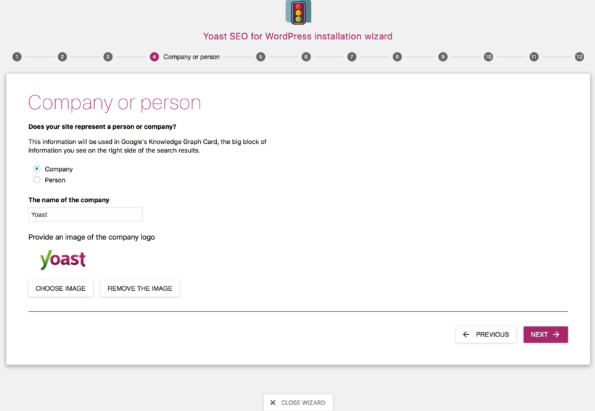Click the Yoast traffic light logo icon
This screenshot has width=595, height=411.
tap(298, 12)
